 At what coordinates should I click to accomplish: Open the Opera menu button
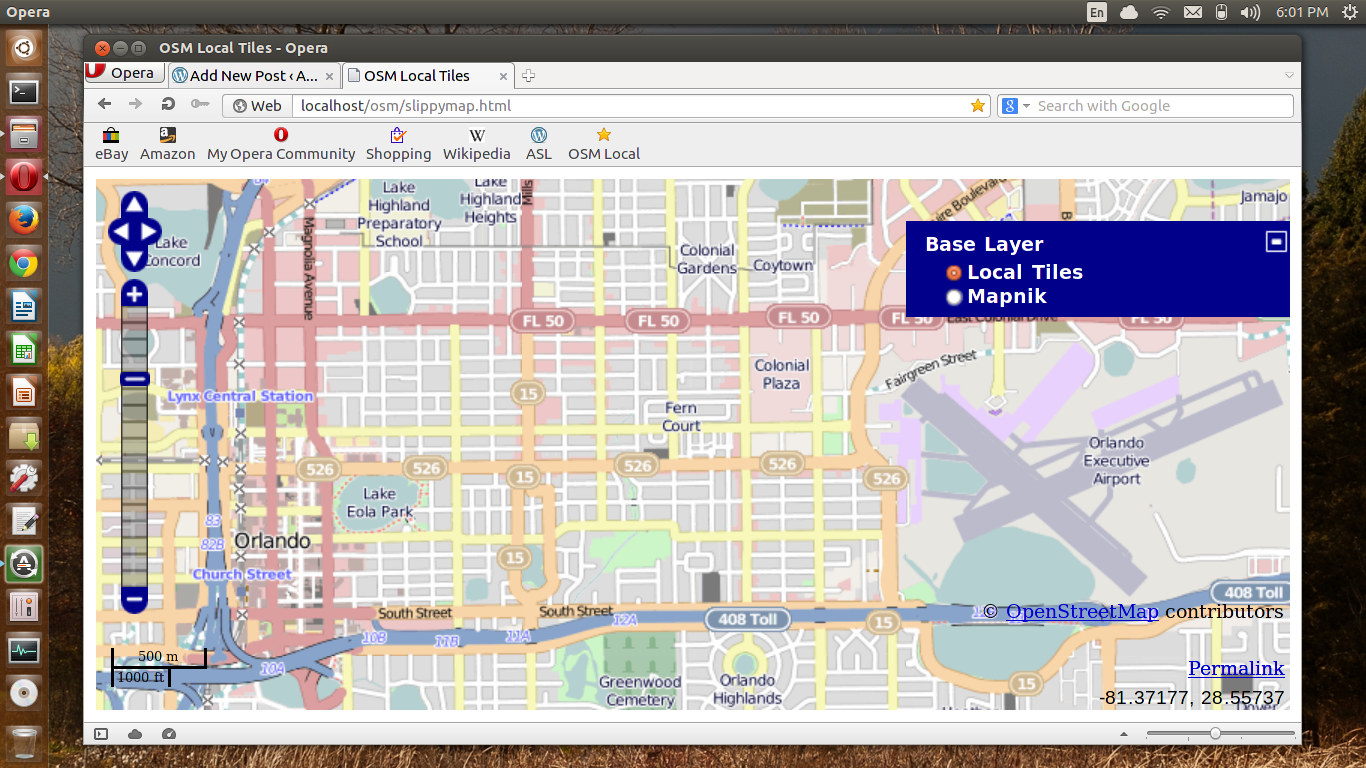pyautogui.click(x=124, y=73)
